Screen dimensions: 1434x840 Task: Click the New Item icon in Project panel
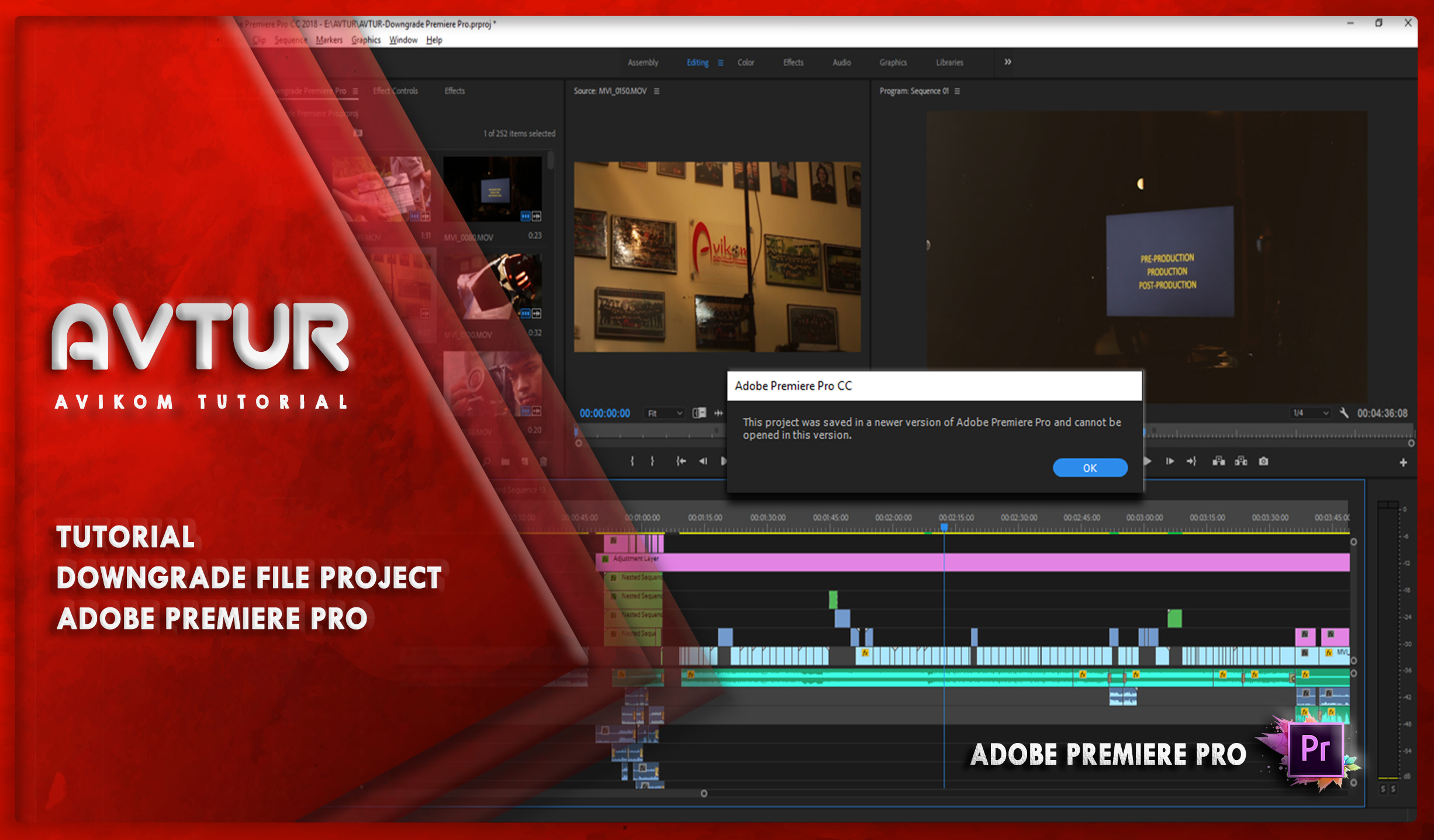coord(524,462)
